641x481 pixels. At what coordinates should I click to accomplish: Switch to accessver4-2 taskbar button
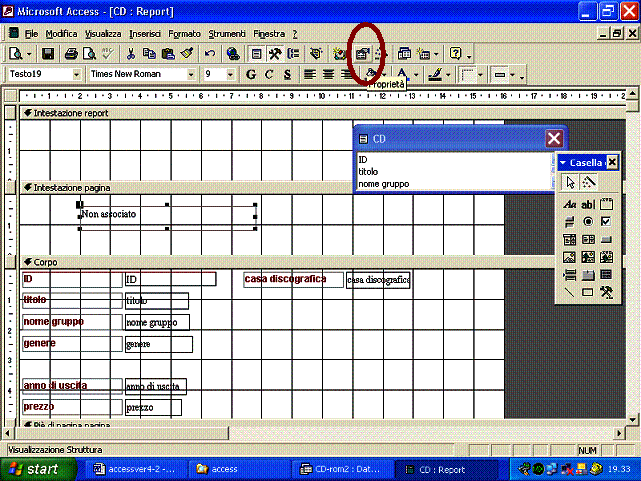coord(136,469)
